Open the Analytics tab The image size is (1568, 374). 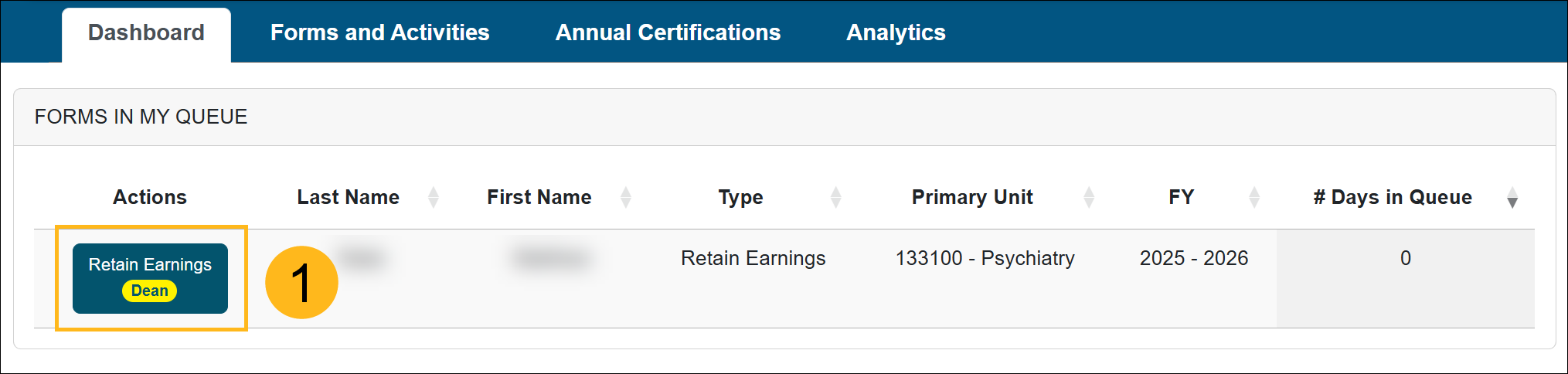click(896, 33)
